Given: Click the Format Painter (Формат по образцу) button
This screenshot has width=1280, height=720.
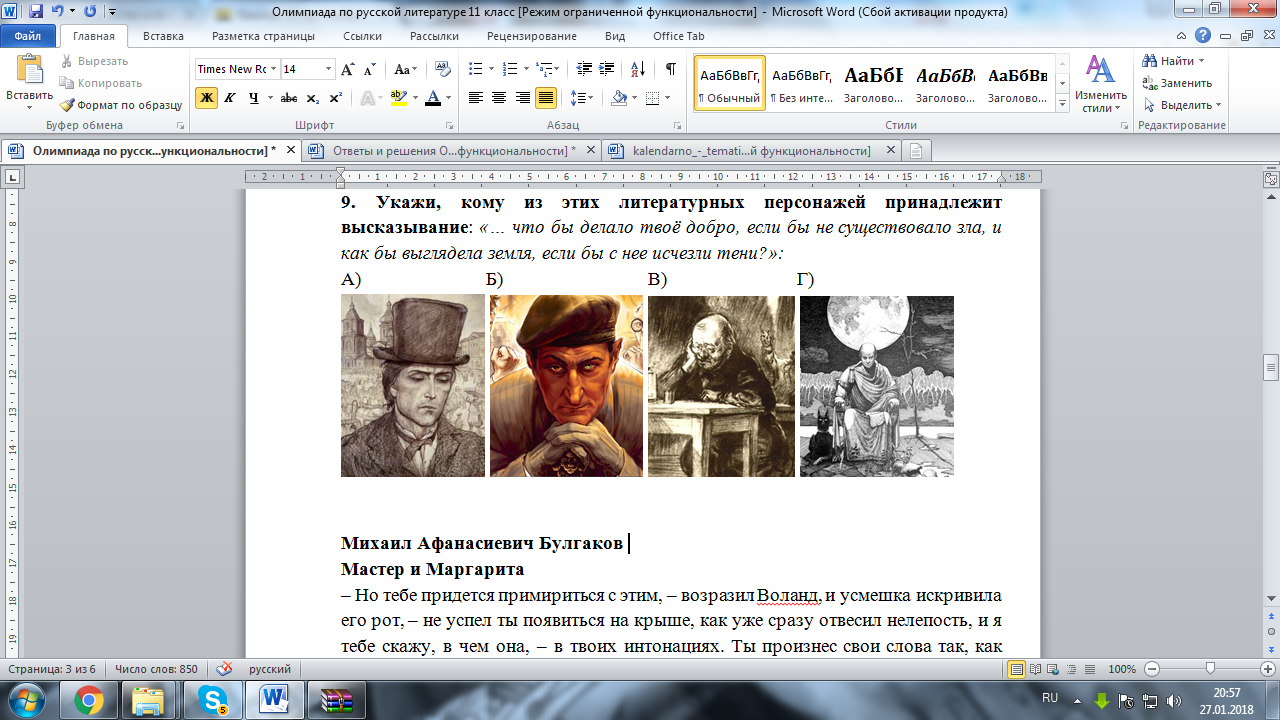Looking at the screenshot, I should click(x=120, y=105).
